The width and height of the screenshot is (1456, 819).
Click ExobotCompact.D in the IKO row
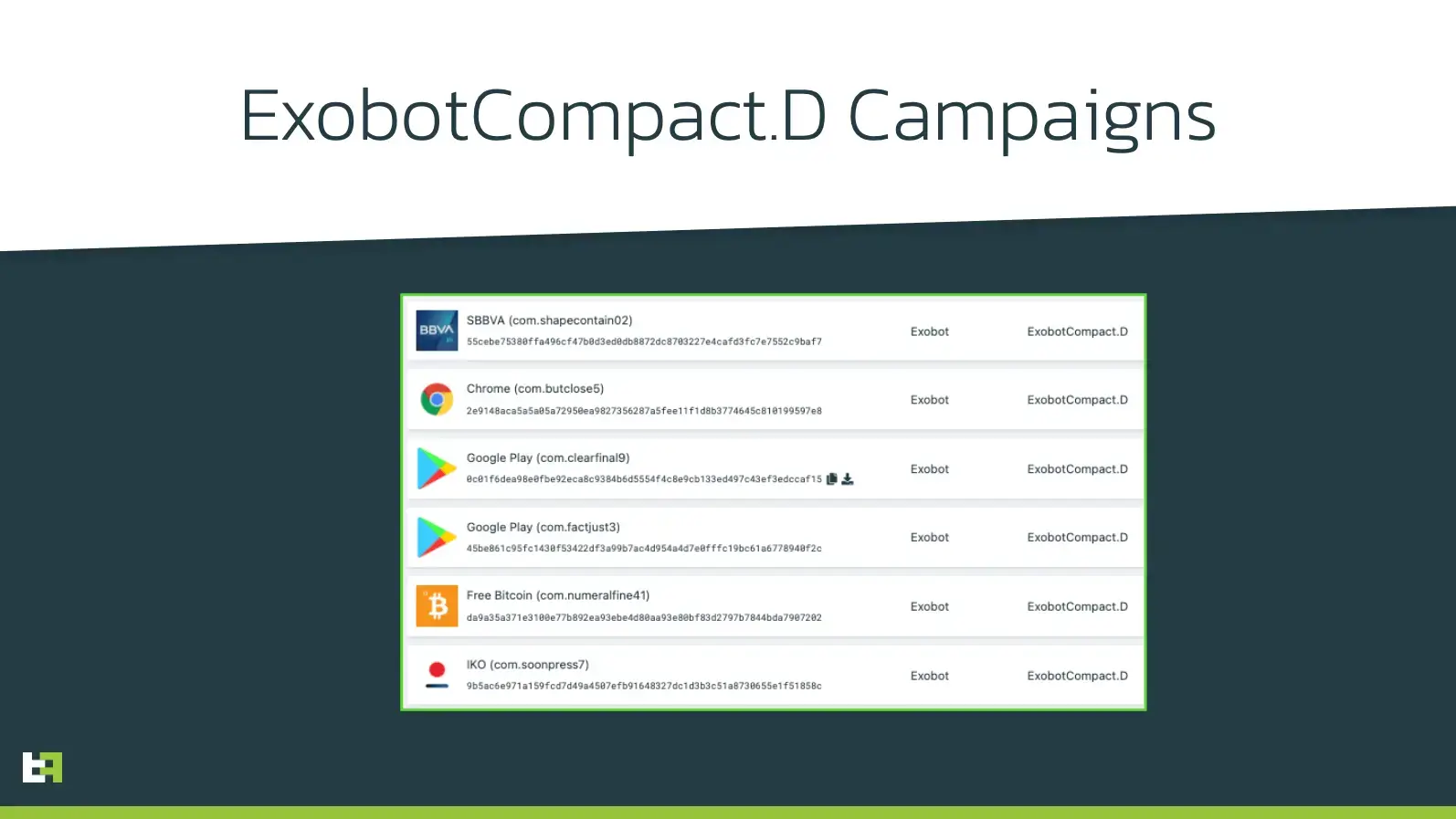coord(1077,676)
